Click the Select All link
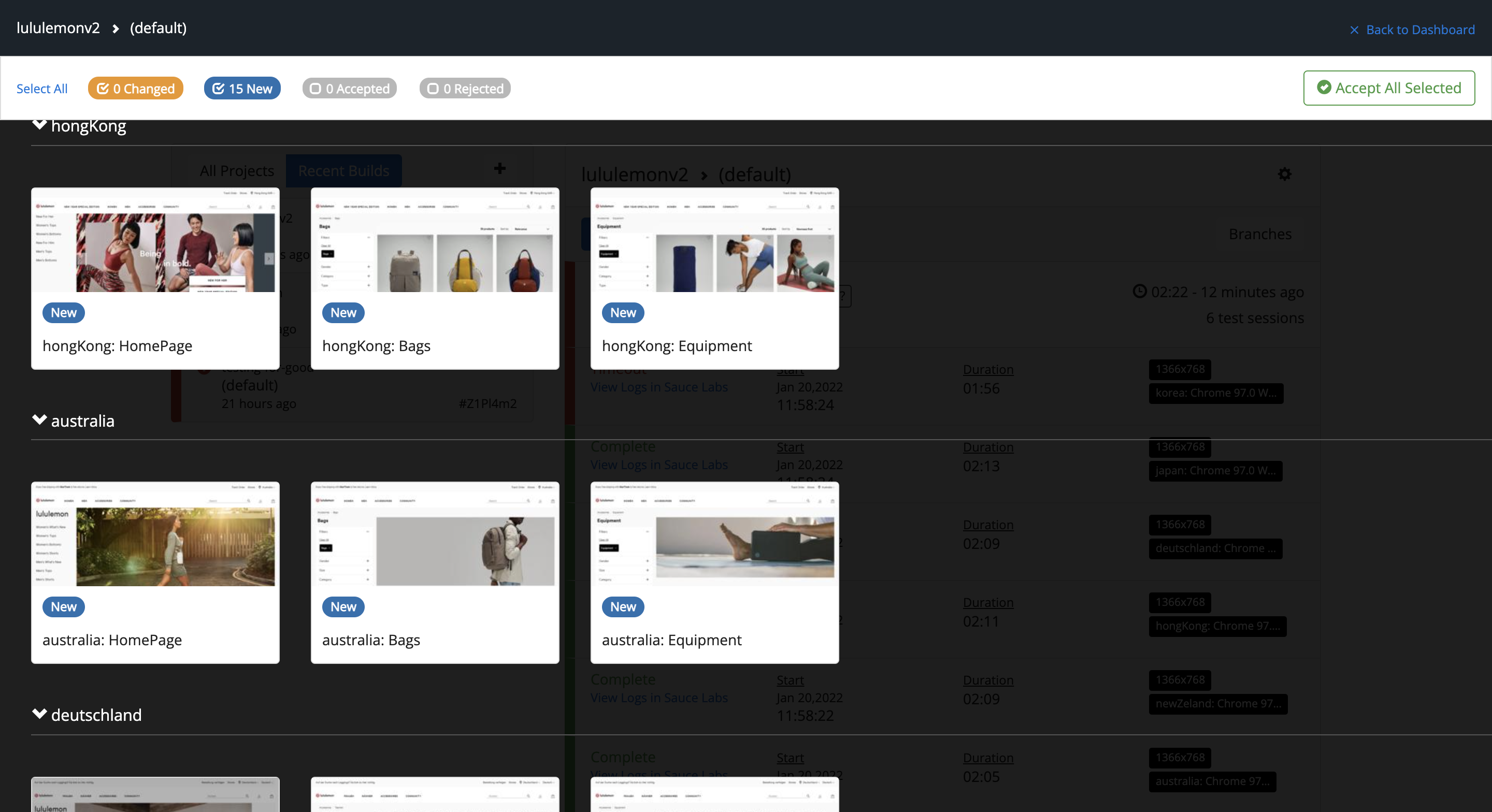 coord(41,89)
